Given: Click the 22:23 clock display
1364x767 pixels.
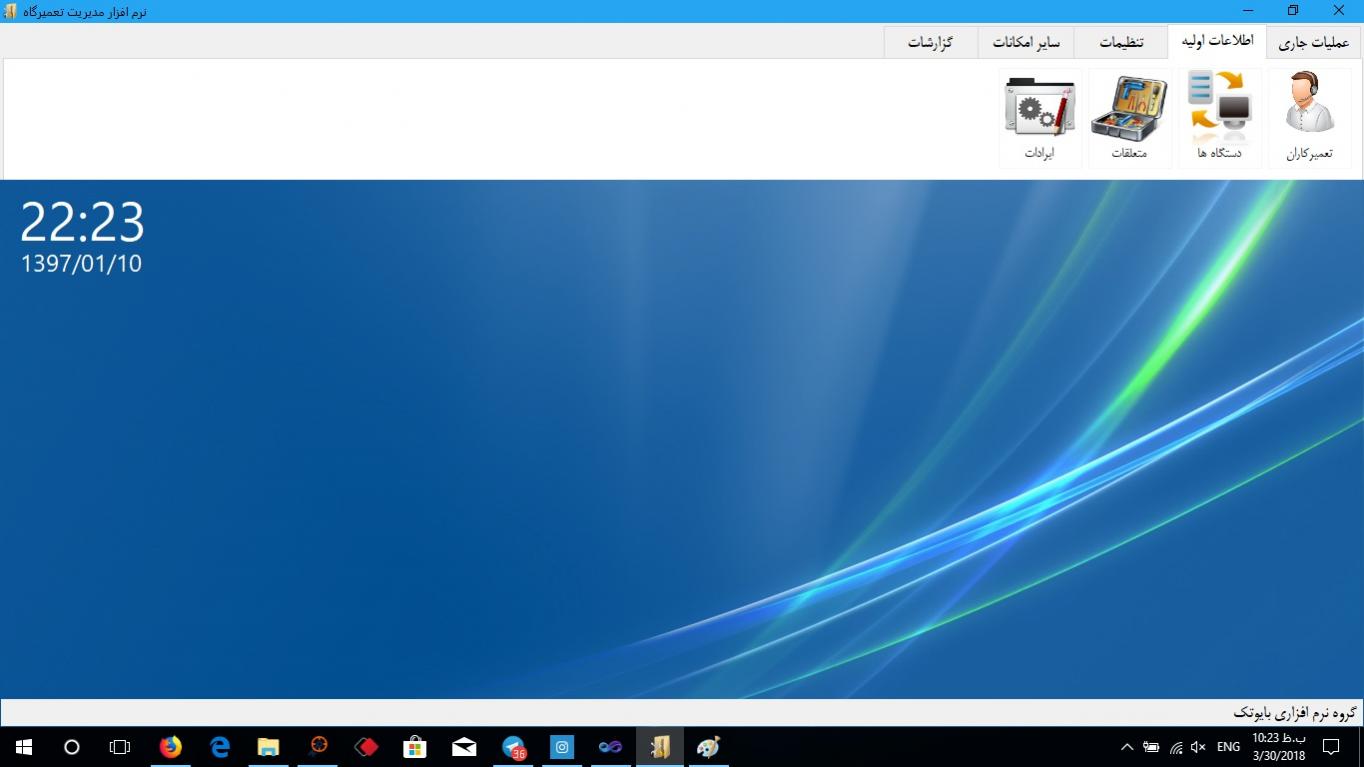Looking at the screenshot, I should click(82, 222).
